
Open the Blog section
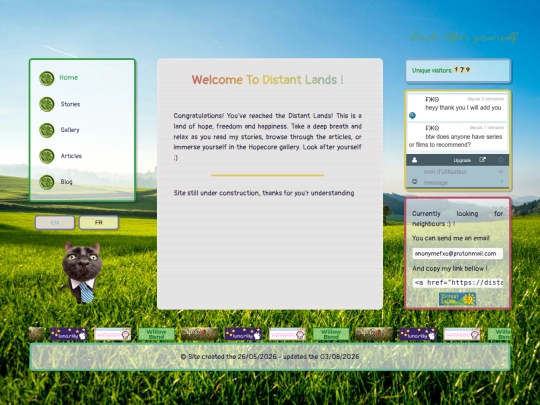point(66,182)
